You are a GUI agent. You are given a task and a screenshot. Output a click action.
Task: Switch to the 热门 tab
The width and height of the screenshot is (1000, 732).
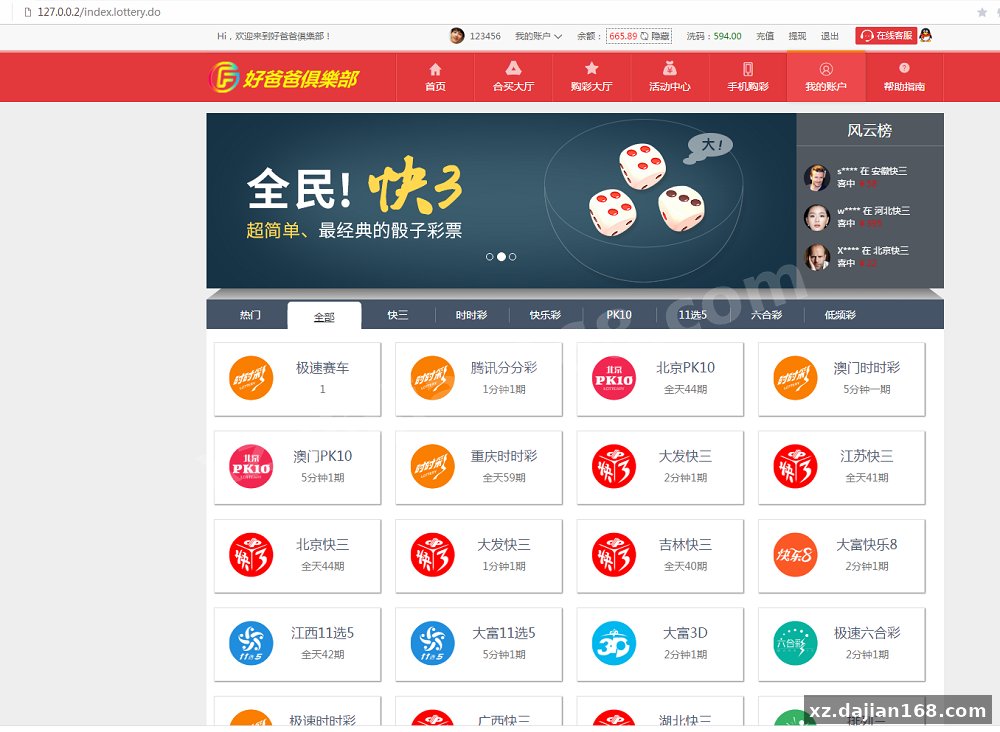(x=250, y=315)
